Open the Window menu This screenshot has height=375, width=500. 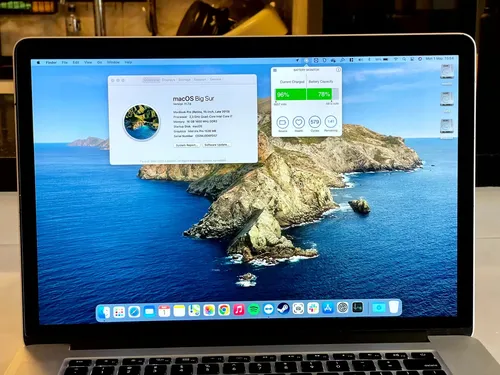(x=113, y=62)
